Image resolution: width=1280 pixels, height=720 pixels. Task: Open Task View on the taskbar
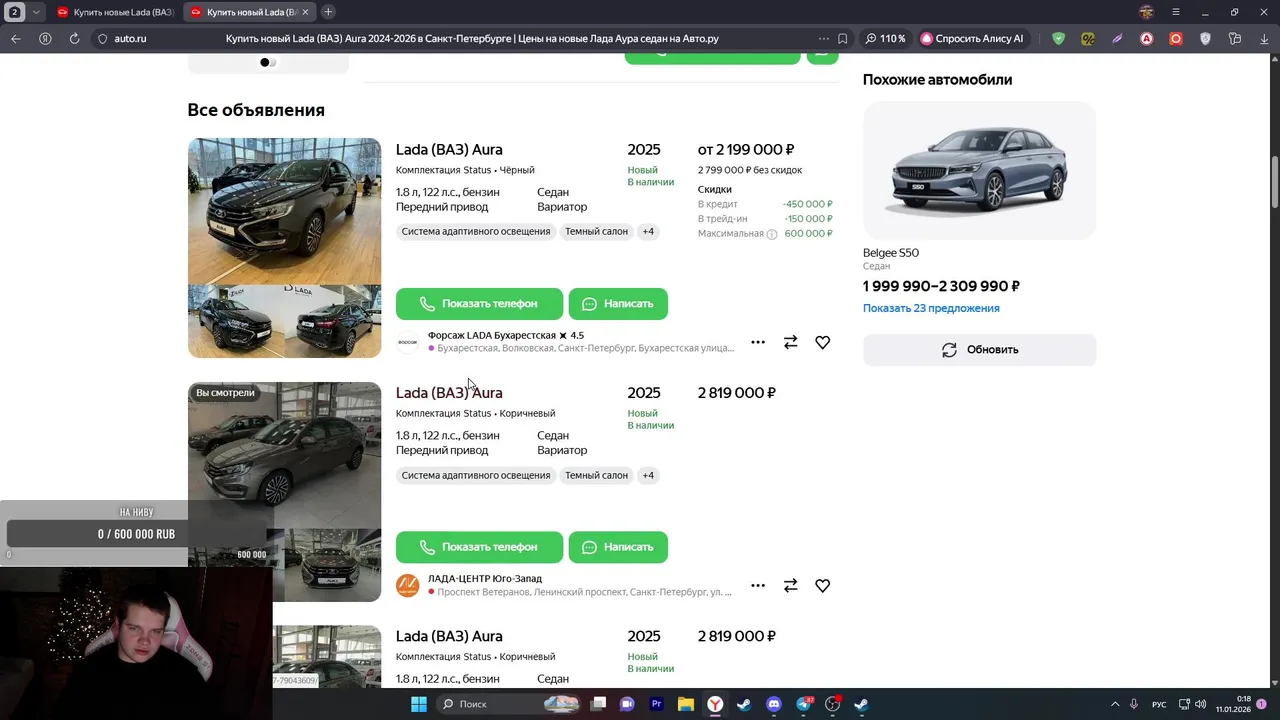(x=598, y=704)
